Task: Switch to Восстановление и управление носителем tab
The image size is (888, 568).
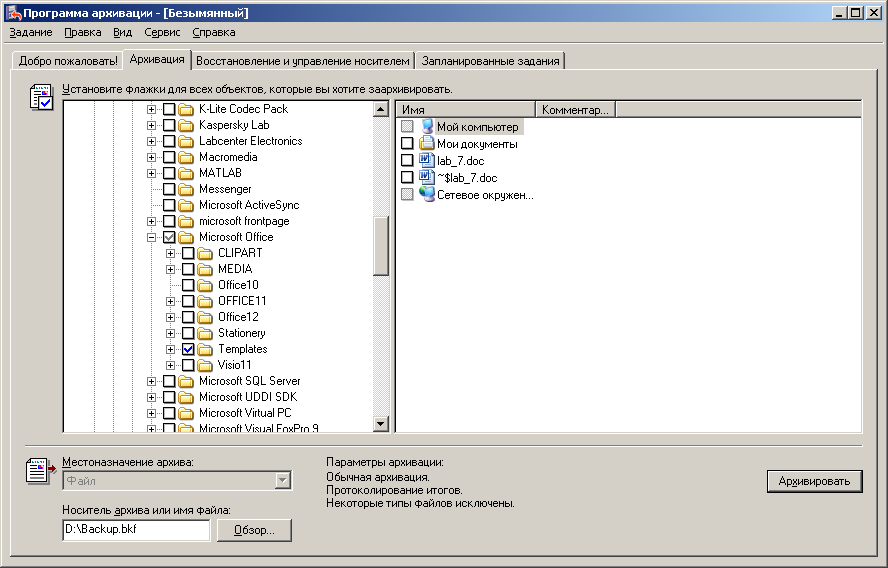Action: click(302, 61)
